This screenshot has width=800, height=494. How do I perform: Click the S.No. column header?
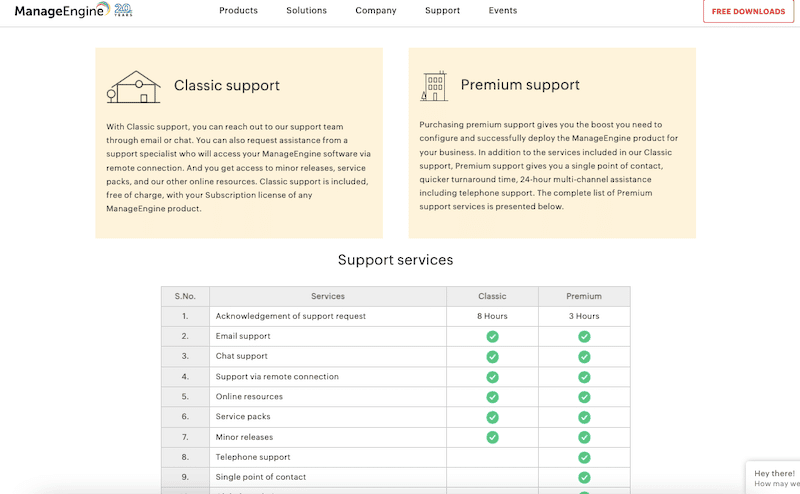(185, 296)
